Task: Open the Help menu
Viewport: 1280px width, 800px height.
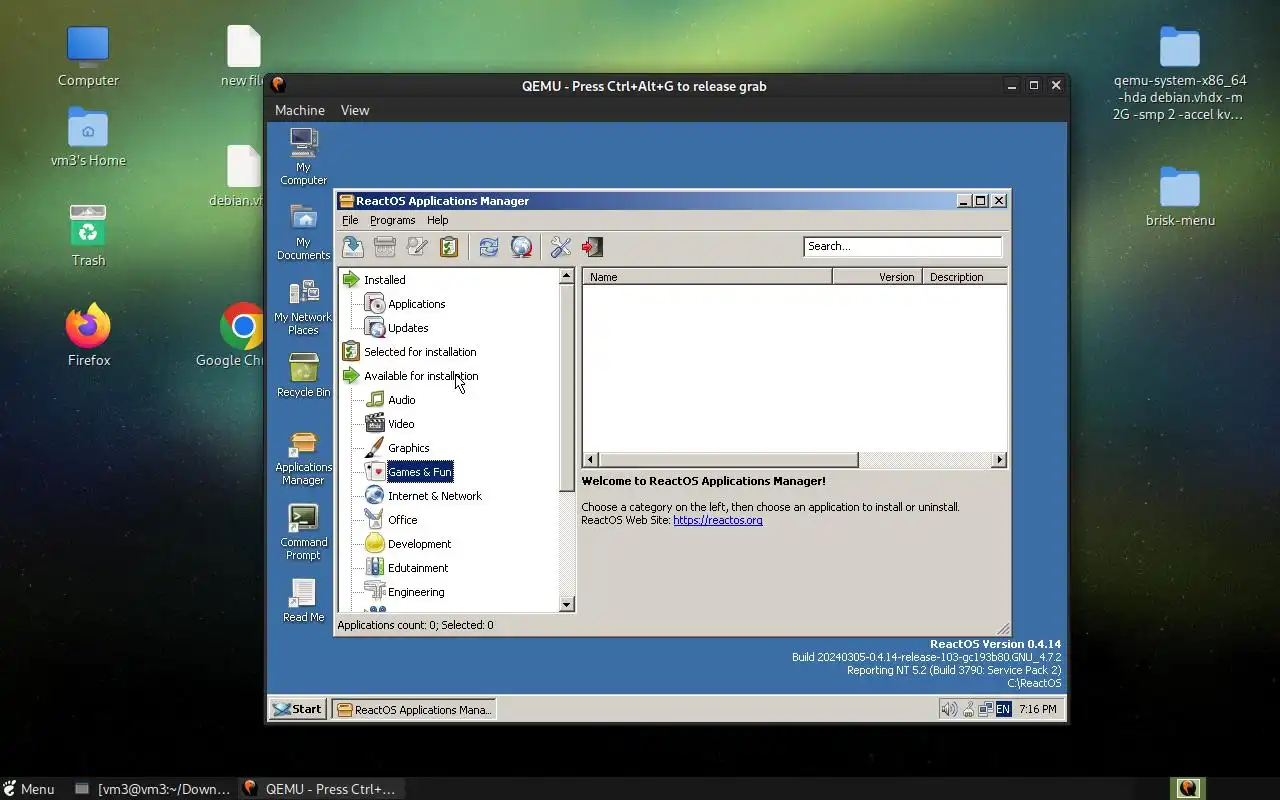Action: tap(437, 220)
